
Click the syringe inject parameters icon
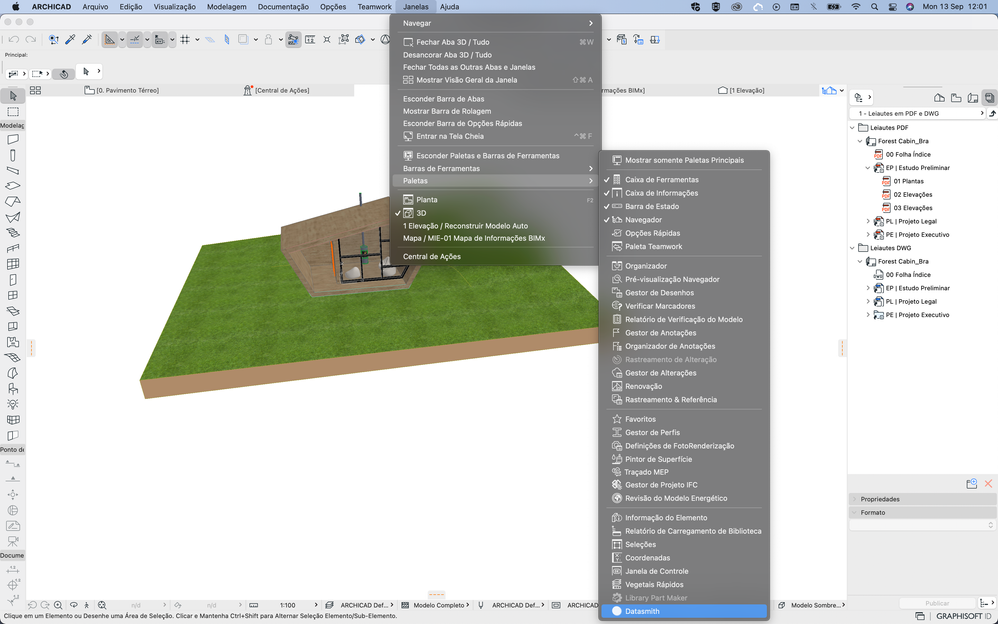point(87,40)
